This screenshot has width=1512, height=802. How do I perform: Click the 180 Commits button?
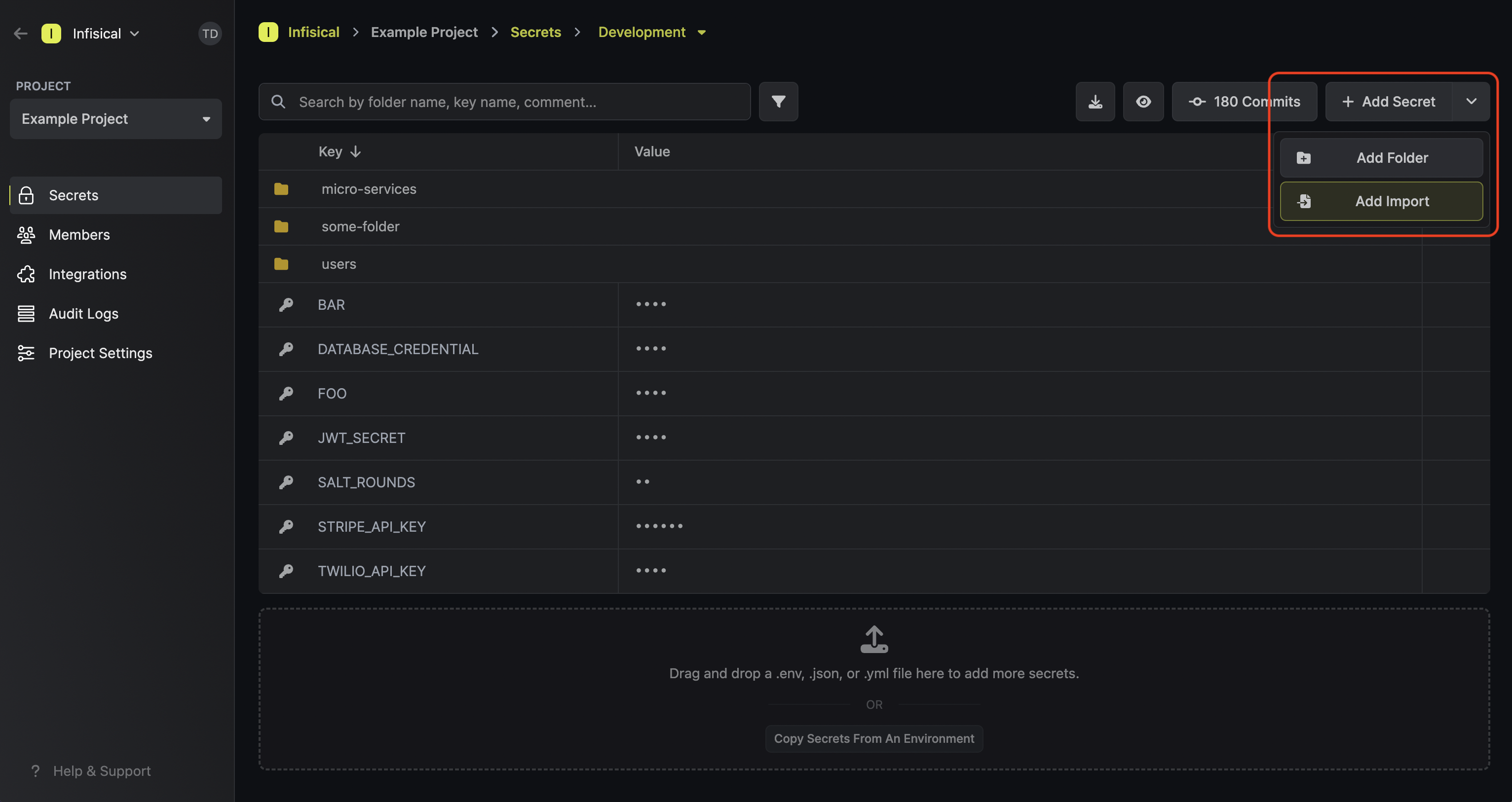pos(1245,102)
